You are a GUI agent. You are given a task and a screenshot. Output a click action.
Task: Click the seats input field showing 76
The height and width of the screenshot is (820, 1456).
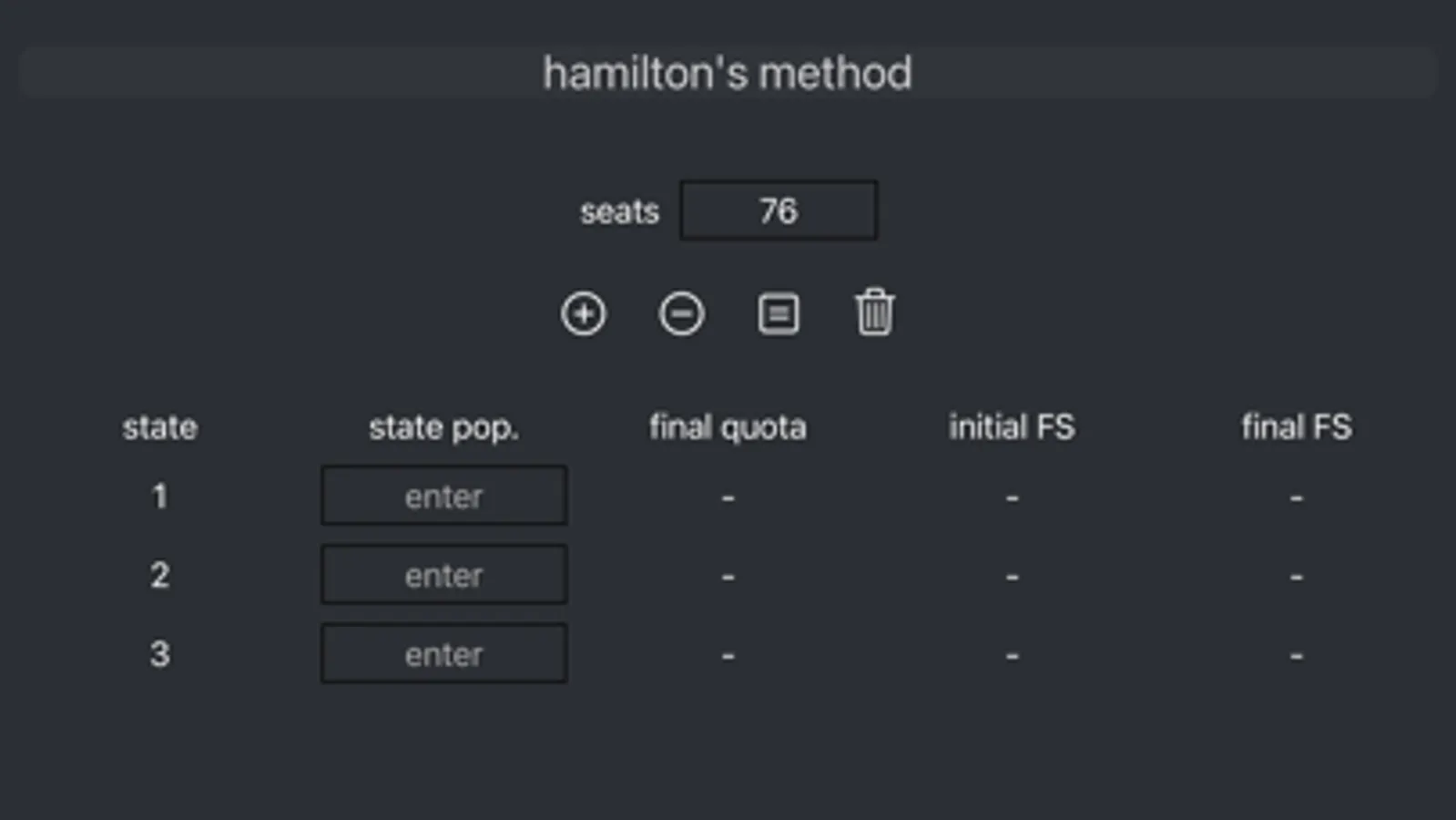779,211
